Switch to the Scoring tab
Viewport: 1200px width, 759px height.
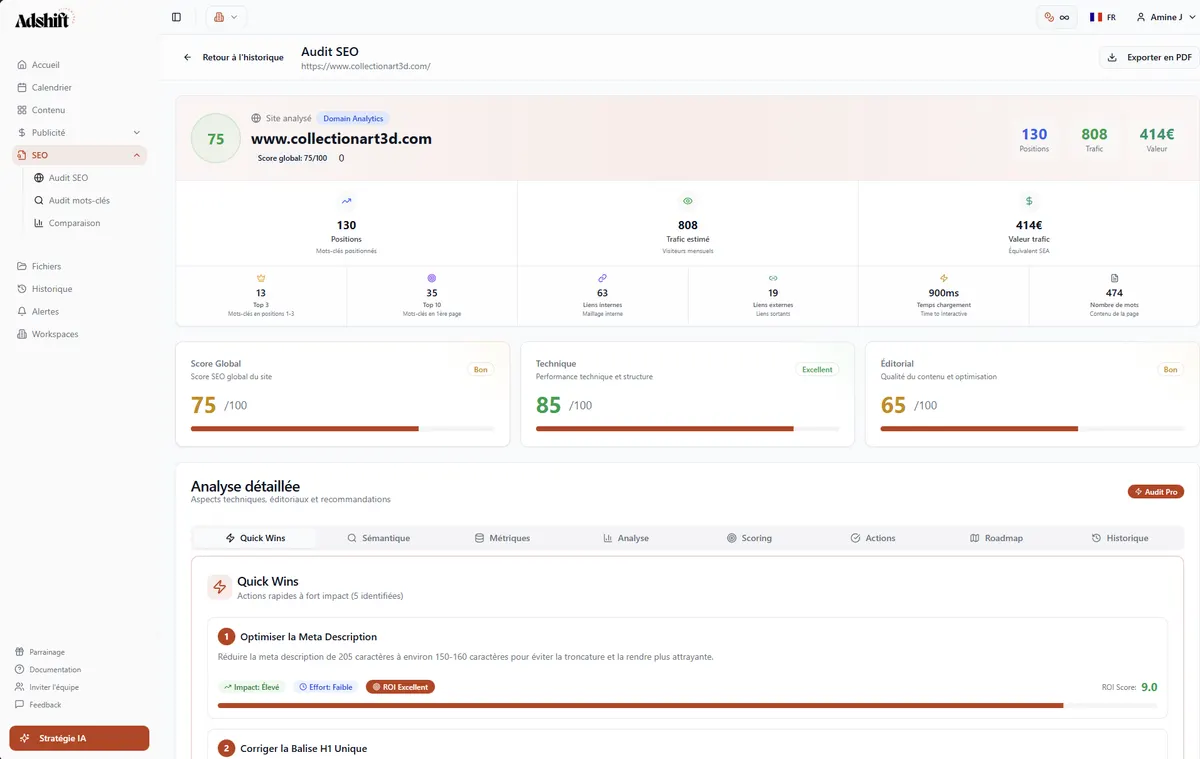(x=749, y=538)
